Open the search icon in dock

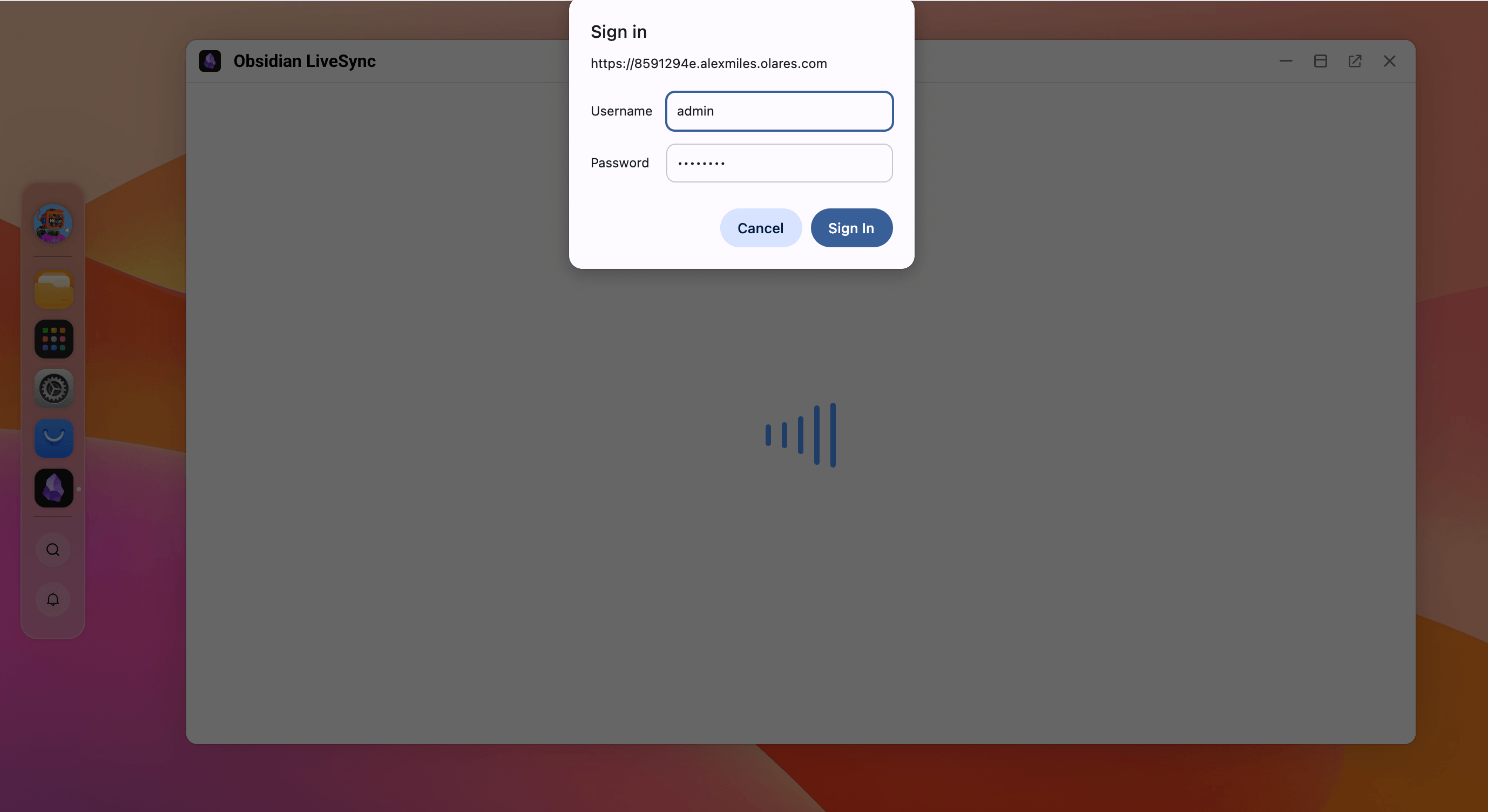53,550
